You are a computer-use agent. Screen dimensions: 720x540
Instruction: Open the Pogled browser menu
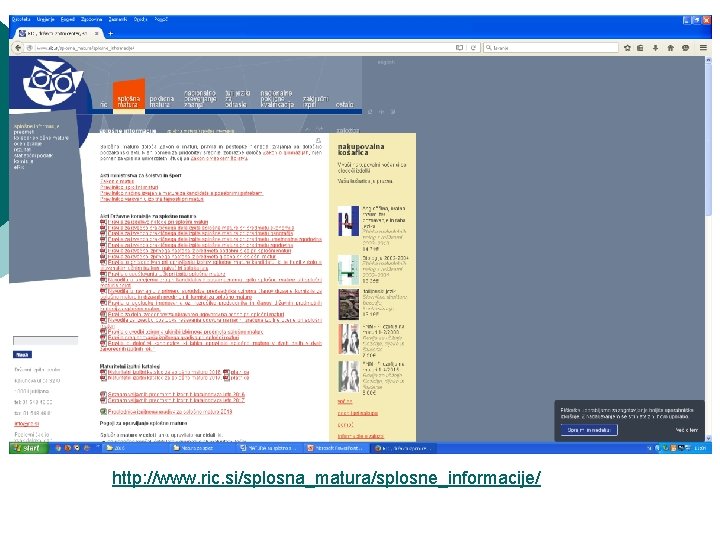68,19
